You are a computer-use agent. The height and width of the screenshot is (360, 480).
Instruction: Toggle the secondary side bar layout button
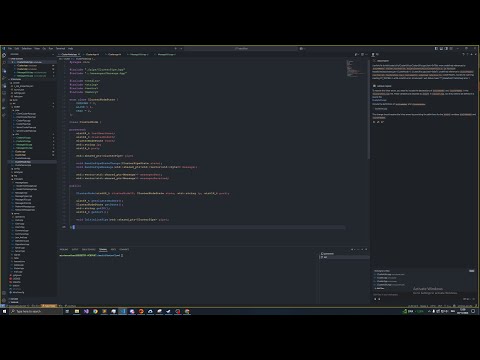tap(446, 49)
